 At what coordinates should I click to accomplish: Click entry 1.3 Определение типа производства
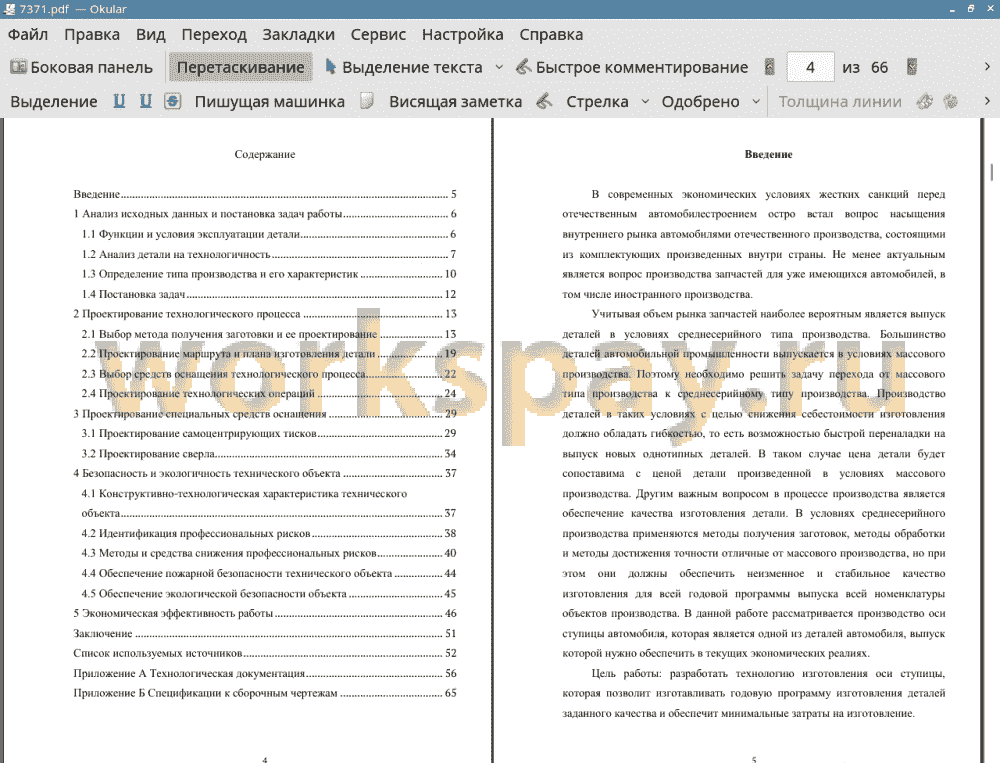pos(268,274)
